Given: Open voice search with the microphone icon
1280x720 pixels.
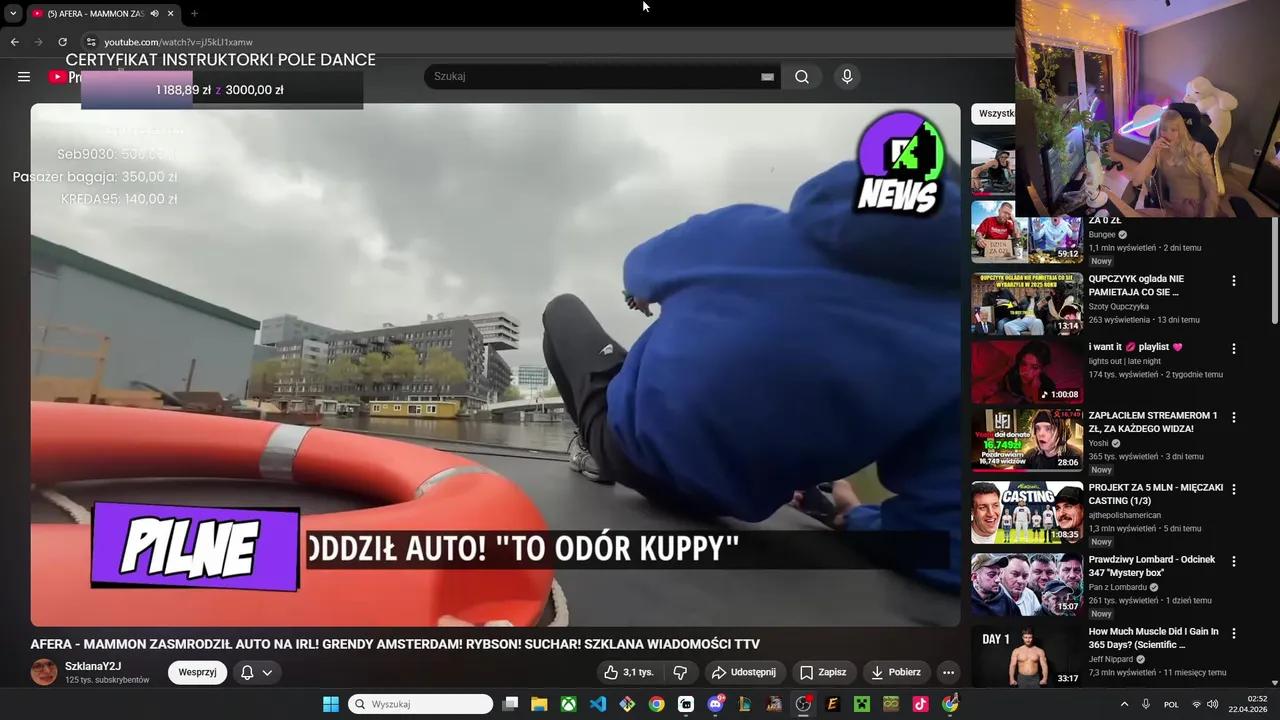Looking at the screenshot, I should (x=846, y=76).
